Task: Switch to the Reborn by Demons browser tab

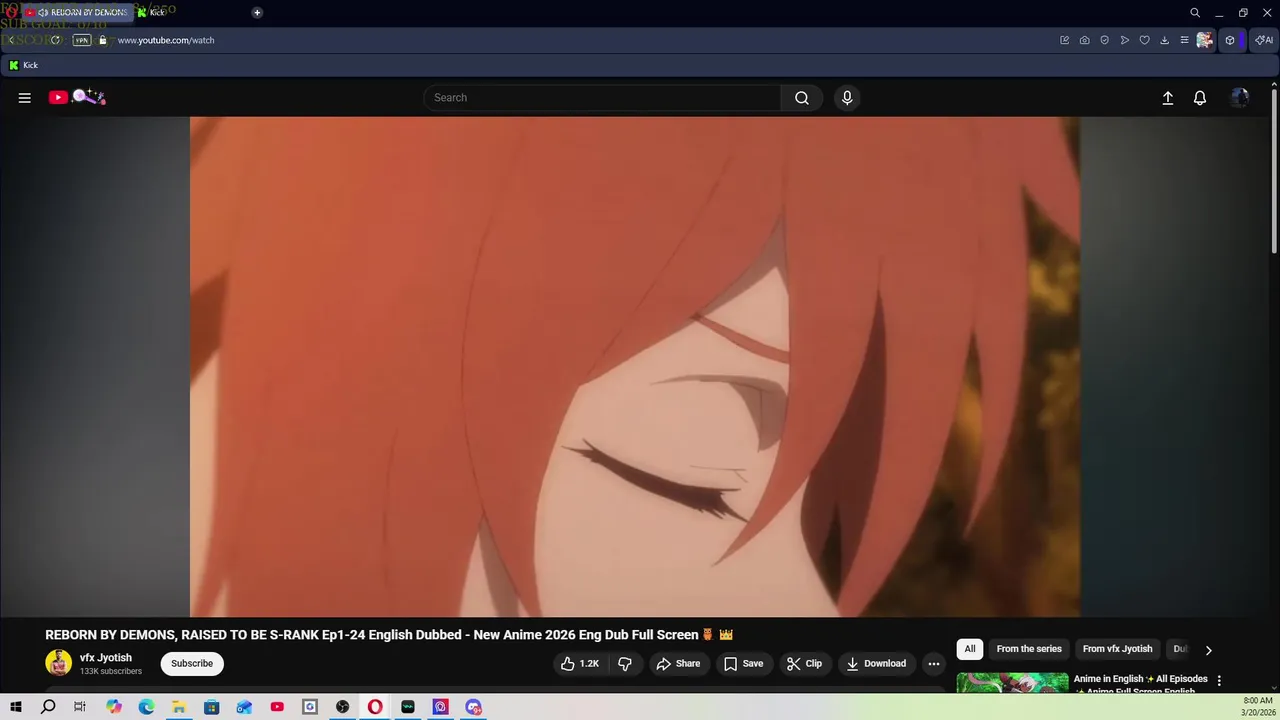Action: click(x=78, y=12)
